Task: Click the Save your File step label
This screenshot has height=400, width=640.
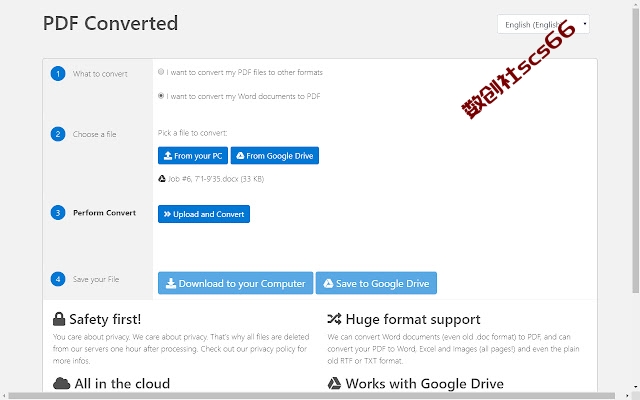Action: click(x=96, y=279)
